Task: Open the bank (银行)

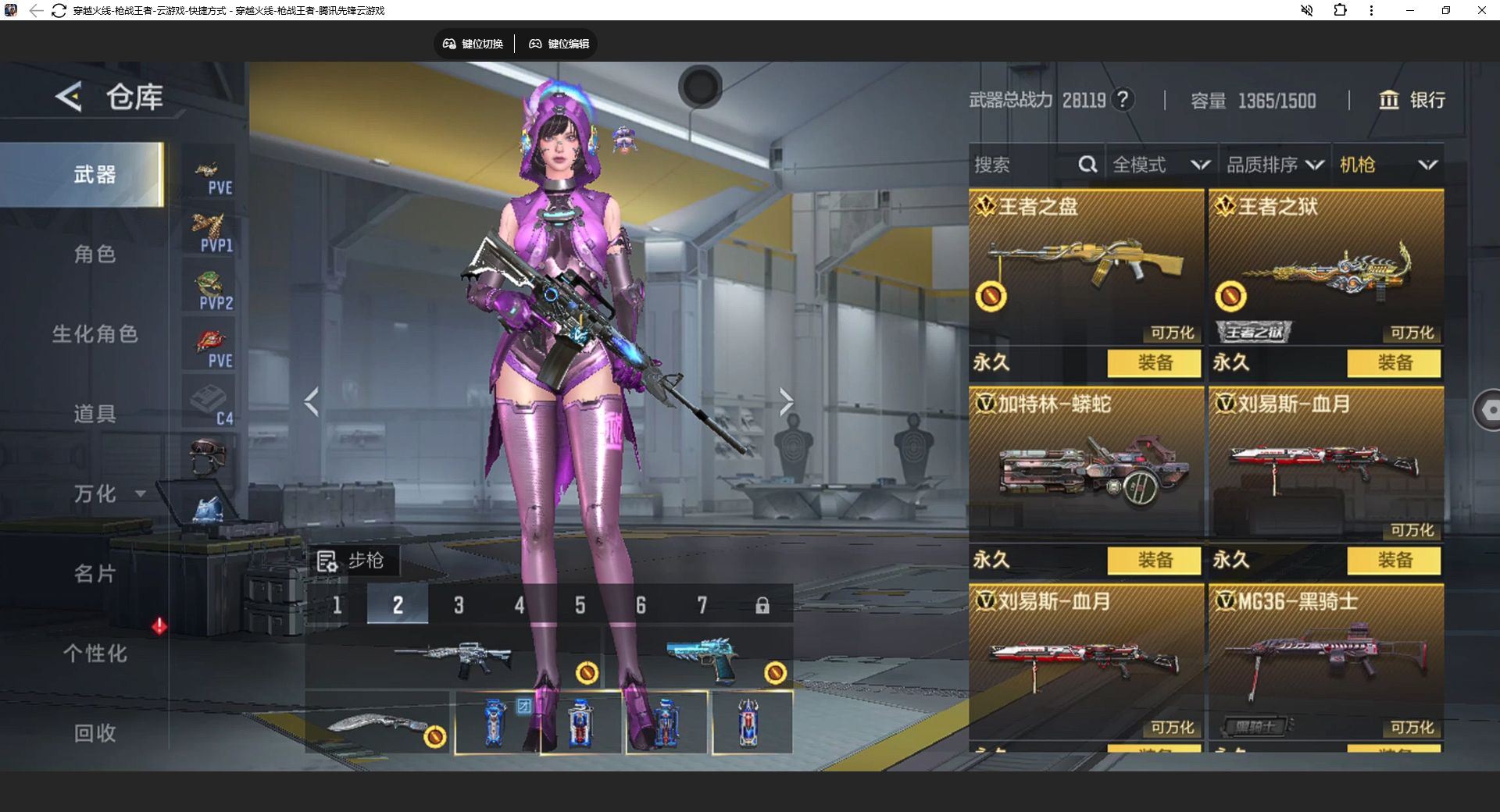Action: (x=1412, y=100)
